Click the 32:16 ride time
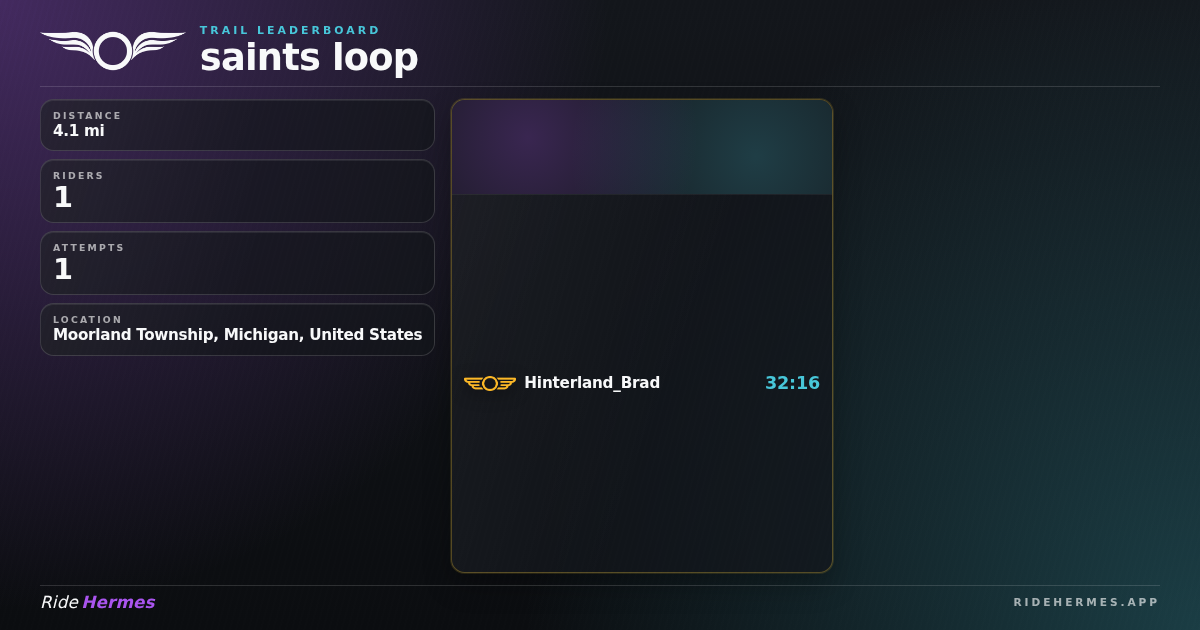1200x630 pixels. coord(792,383)
